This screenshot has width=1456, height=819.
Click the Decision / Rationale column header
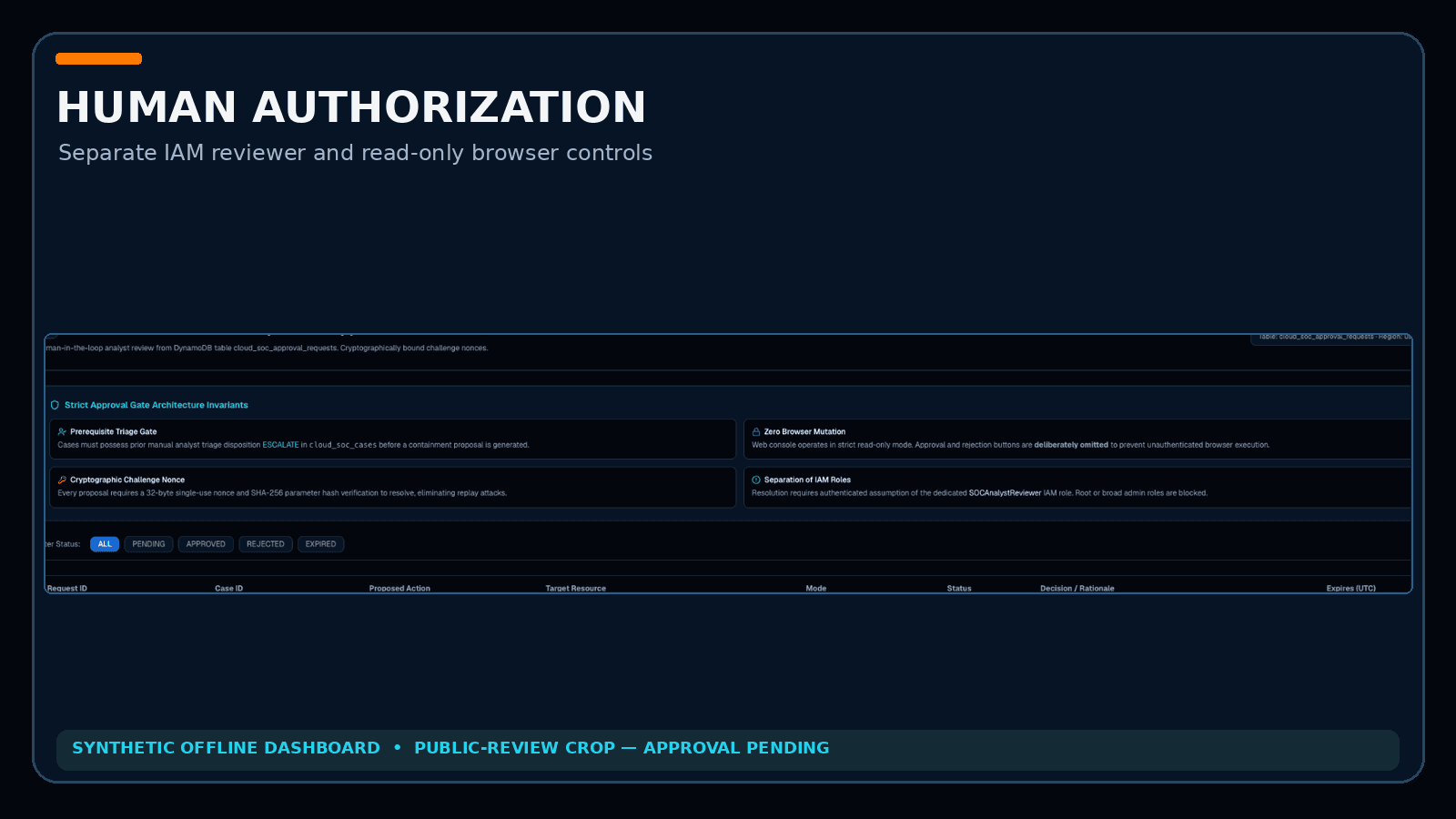(1077, 589)
